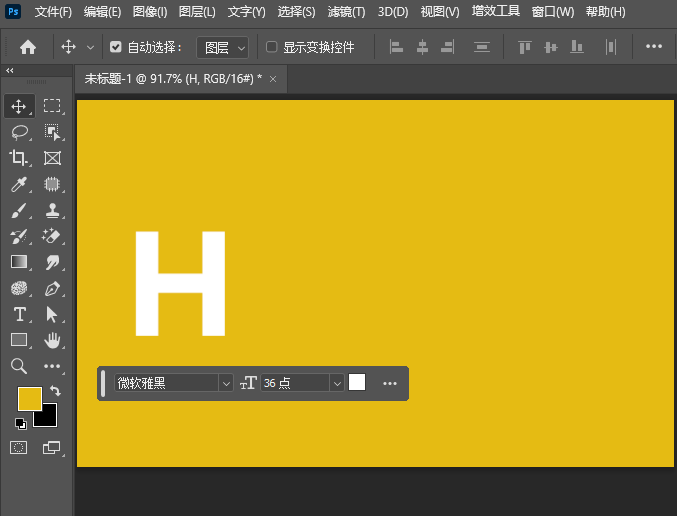
Task: Select the Spot Healing Brush tool
Action: [52, 184]
